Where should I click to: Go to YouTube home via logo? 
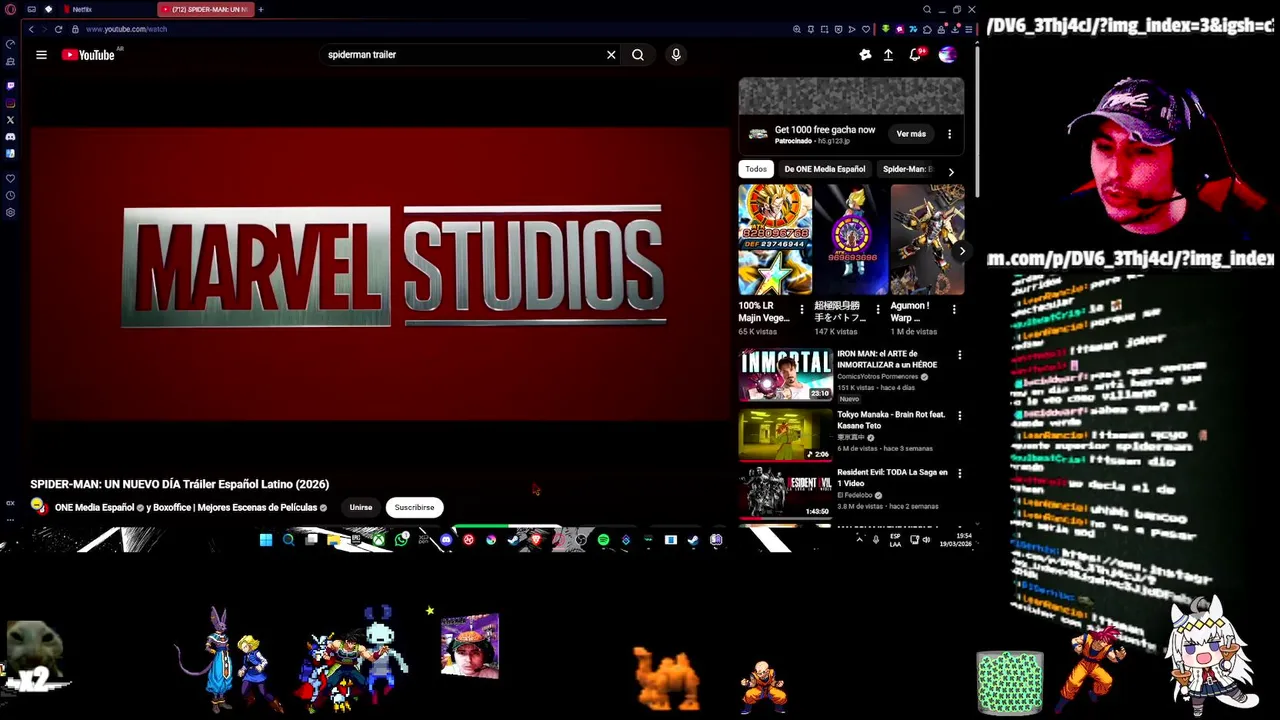pos(88,55)
